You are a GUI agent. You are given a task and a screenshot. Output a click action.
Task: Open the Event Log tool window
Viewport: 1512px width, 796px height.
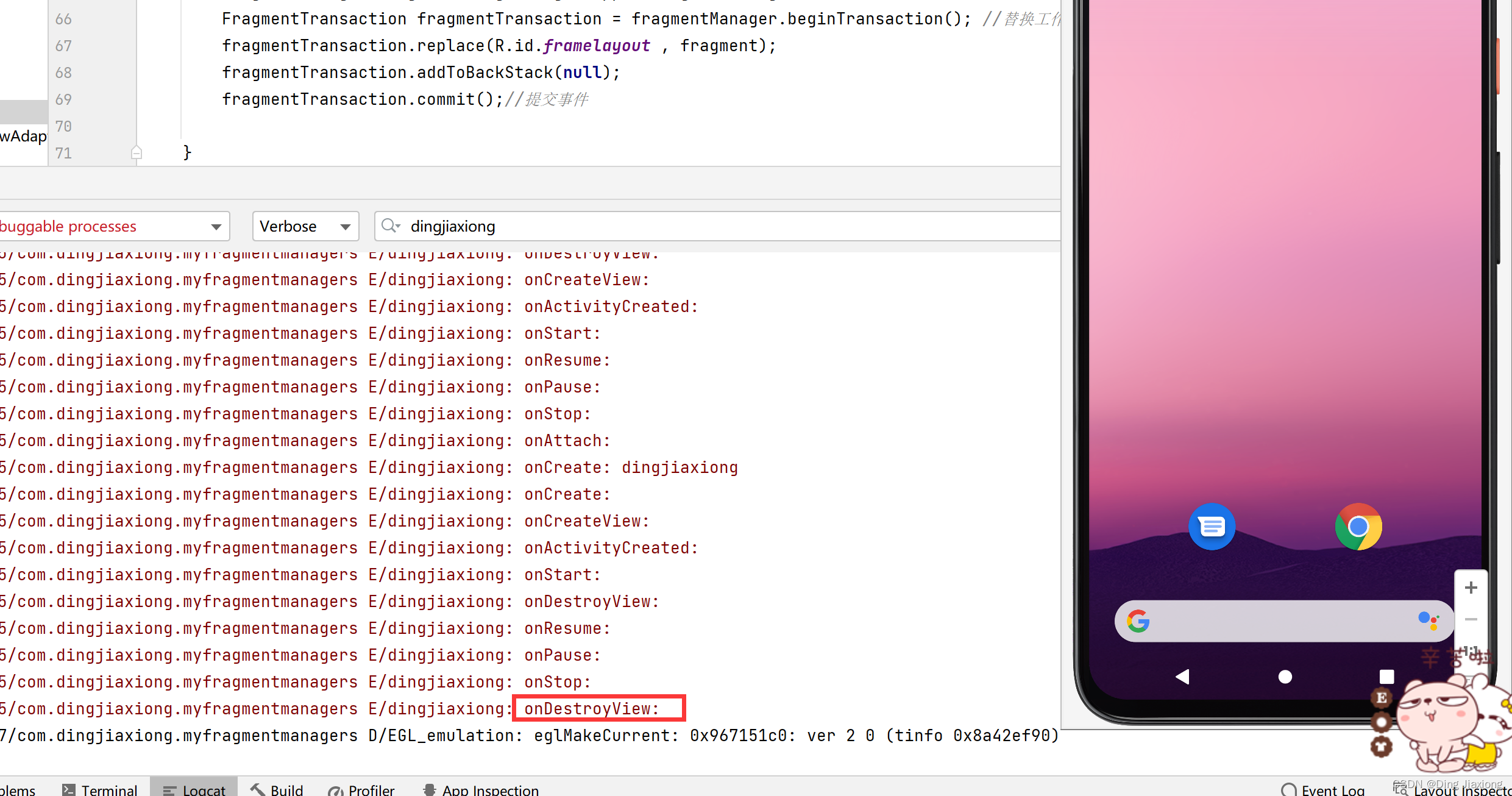1323,790
